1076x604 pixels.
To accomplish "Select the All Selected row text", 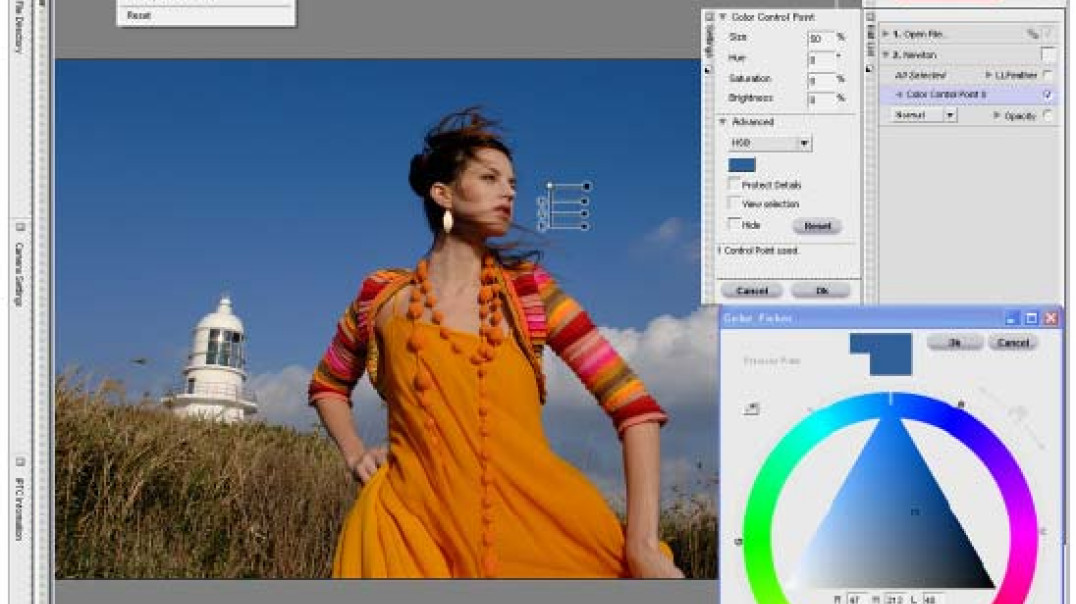I will tap(920, 75).
